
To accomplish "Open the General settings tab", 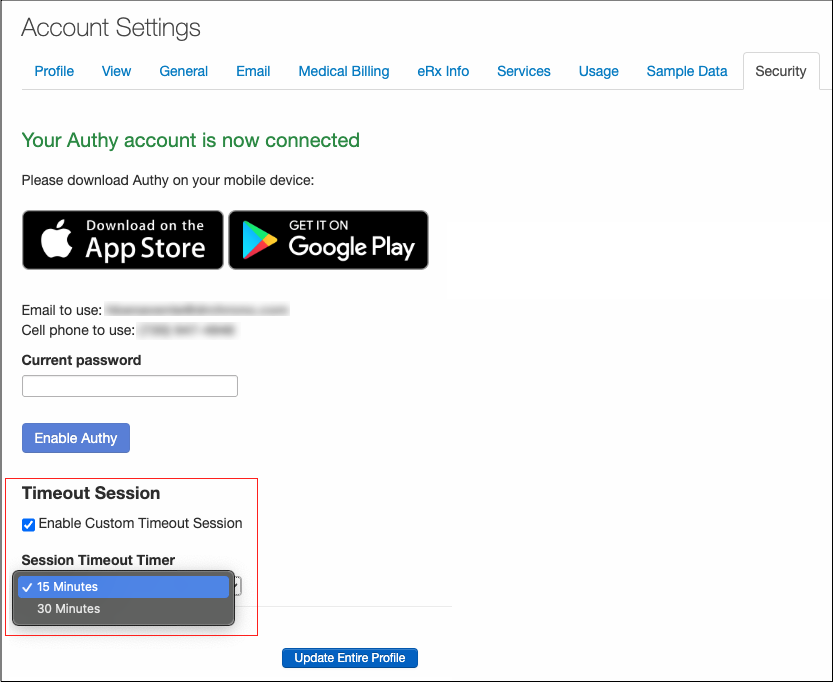I will (183, 71).
